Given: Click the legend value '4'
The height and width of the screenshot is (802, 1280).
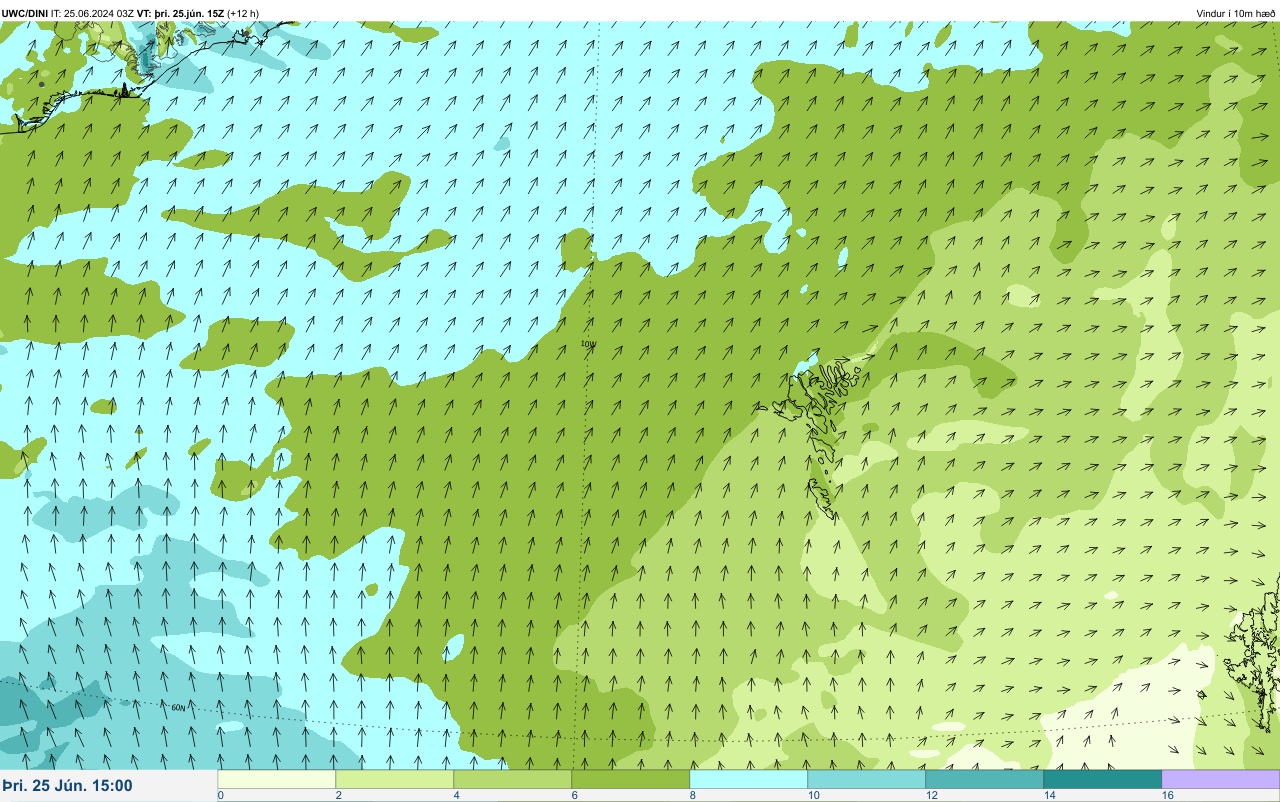Looking at the screenshot, I should point(456,795).
